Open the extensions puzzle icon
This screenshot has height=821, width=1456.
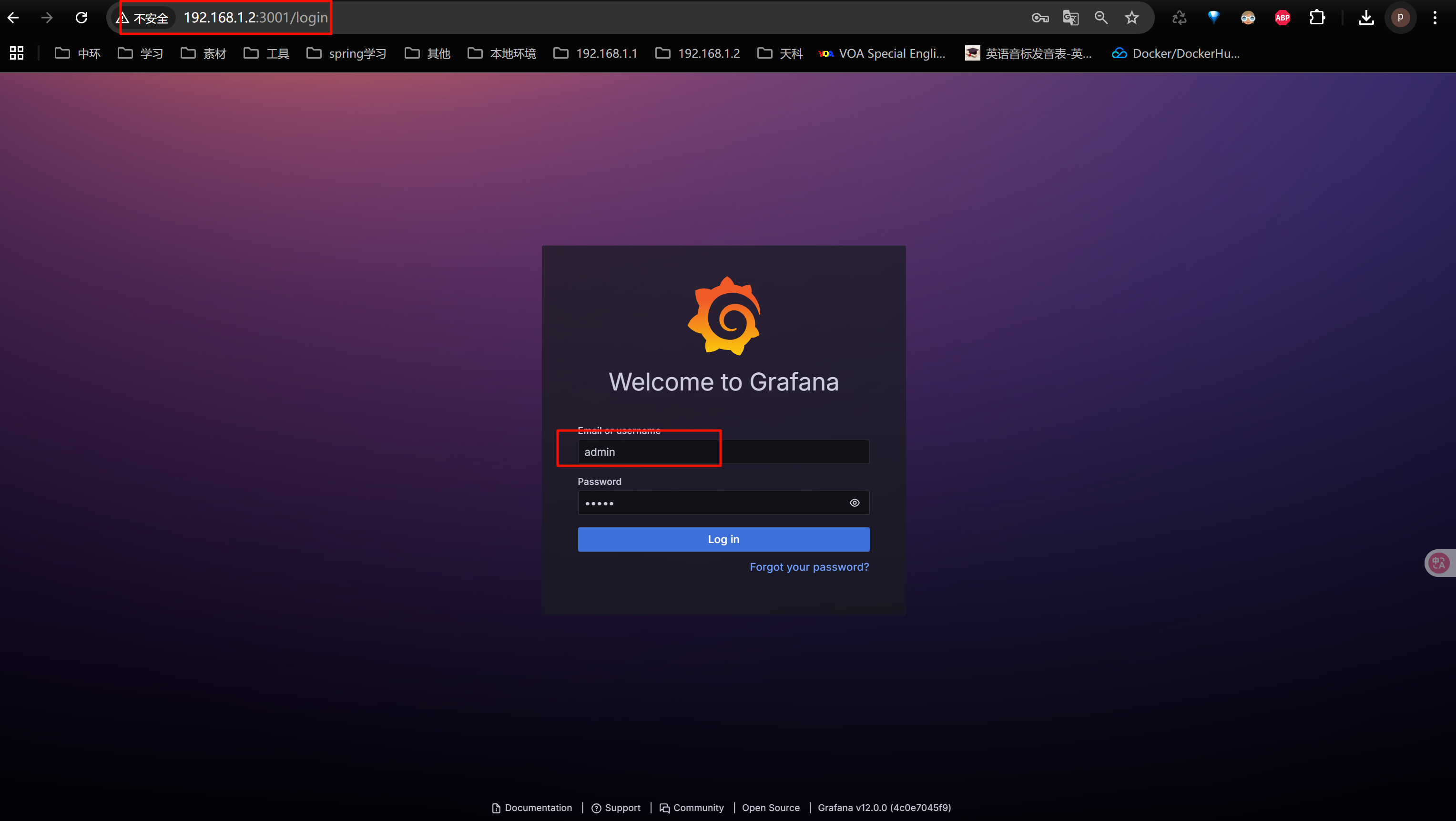pyautogui.click(x=1316, y=18)
